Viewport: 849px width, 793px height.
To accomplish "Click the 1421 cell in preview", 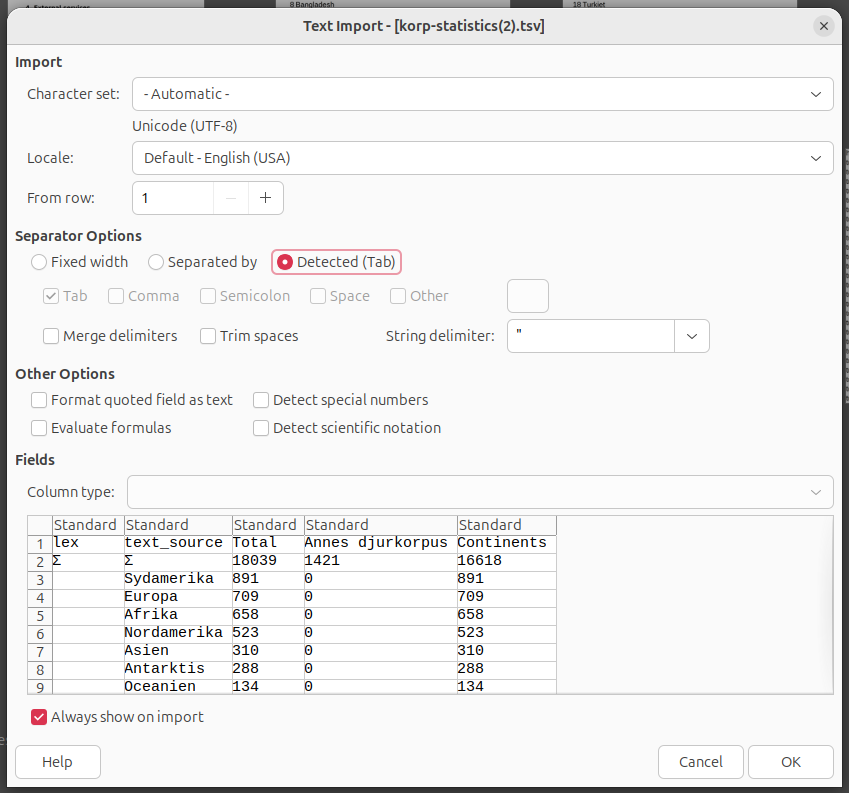I will (x=381, y=561).
